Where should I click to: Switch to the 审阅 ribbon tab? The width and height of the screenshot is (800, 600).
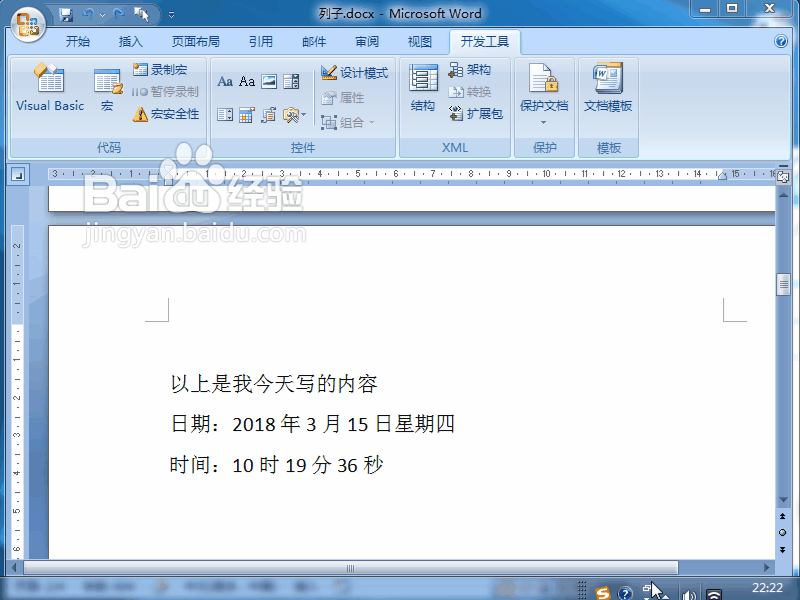point(366,42)
